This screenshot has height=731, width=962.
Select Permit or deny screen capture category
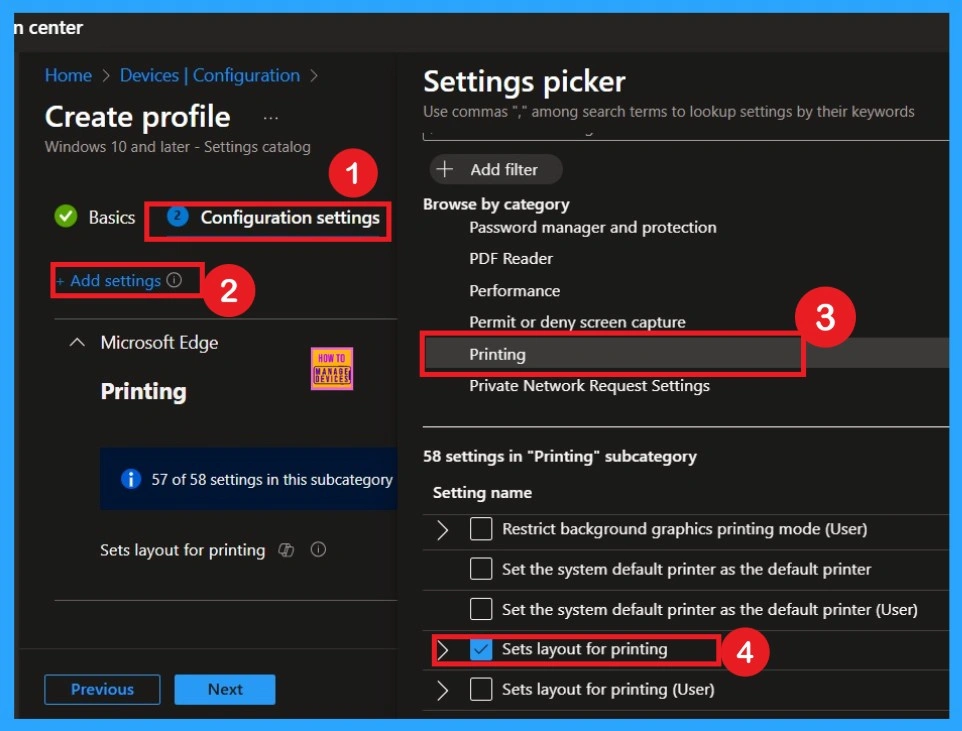(577, 322)
